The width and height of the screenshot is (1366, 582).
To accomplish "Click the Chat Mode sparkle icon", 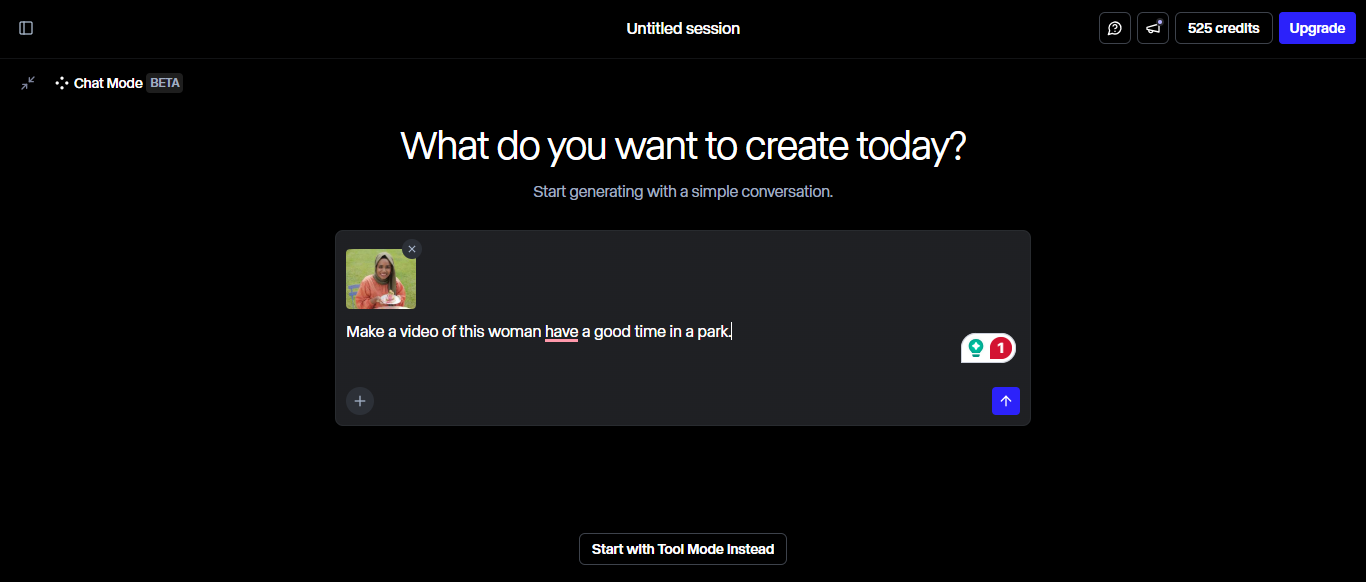I will coord(62,83).
